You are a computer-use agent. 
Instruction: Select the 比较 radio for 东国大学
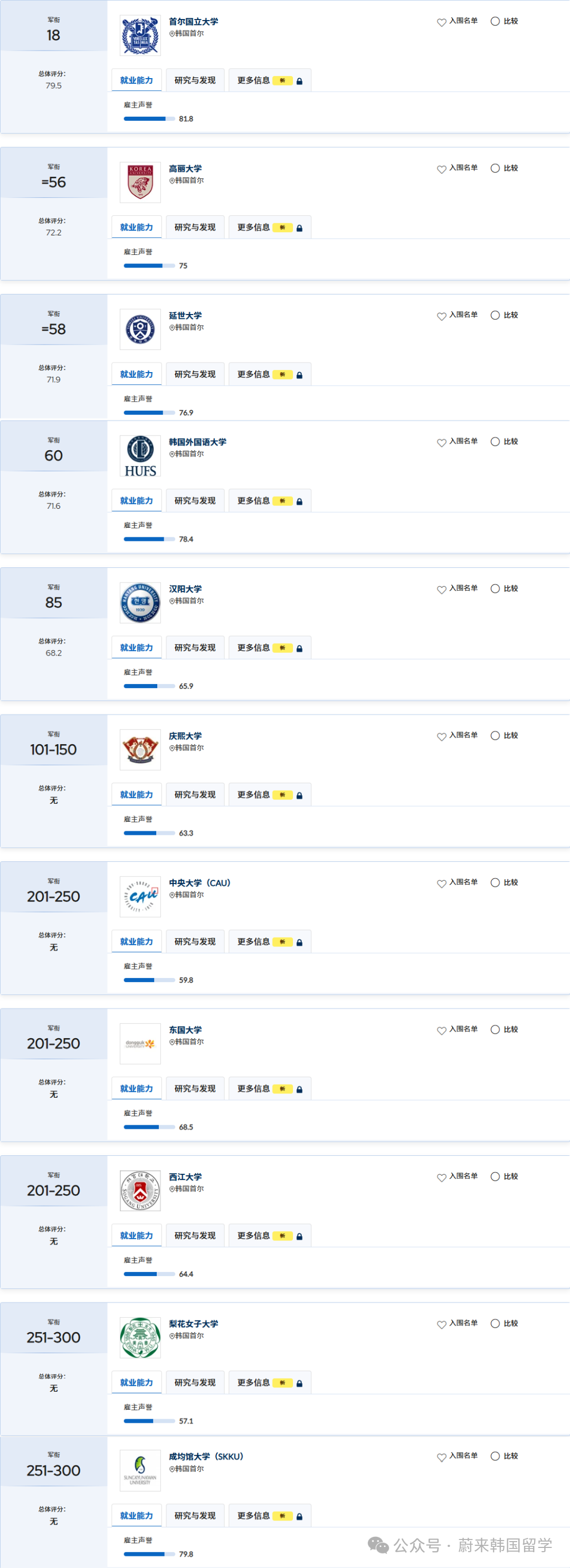pyautogui.click(x=495, y=1030)
